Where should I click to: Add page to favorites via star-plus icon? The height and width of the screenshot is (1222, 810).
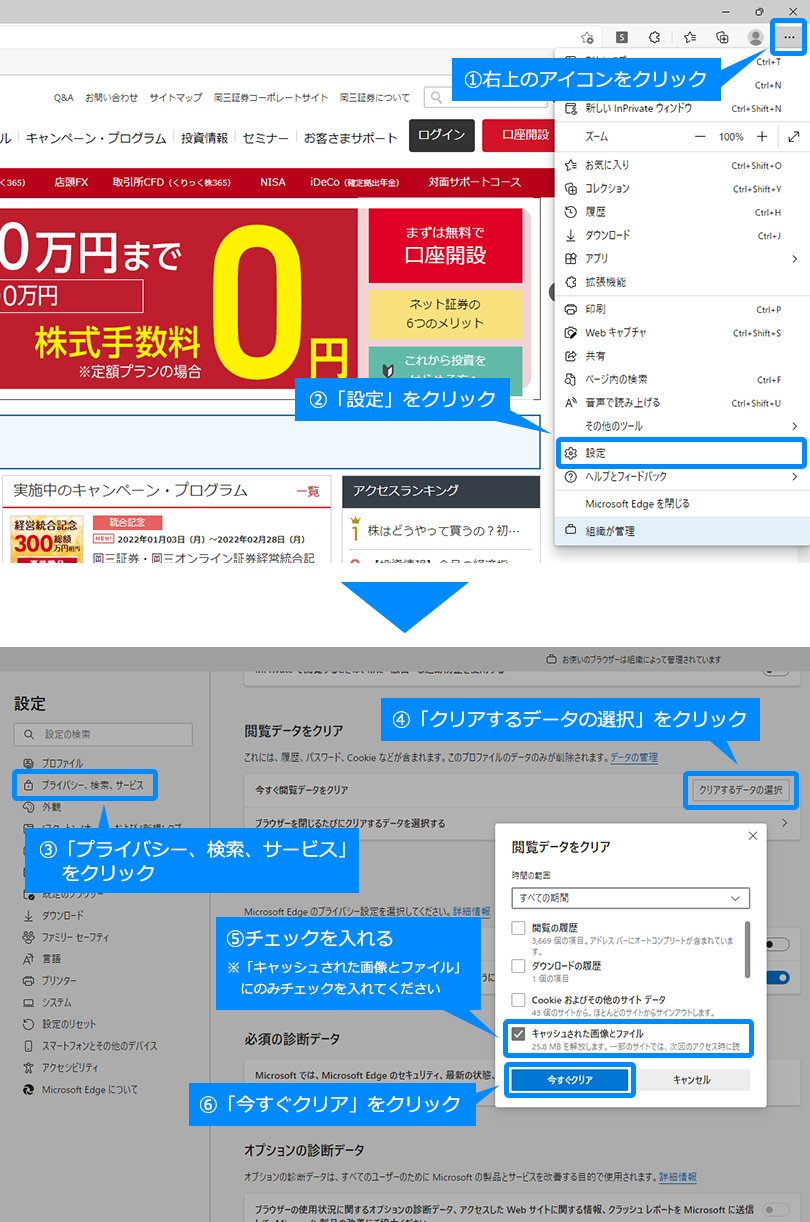coord(587,37)
